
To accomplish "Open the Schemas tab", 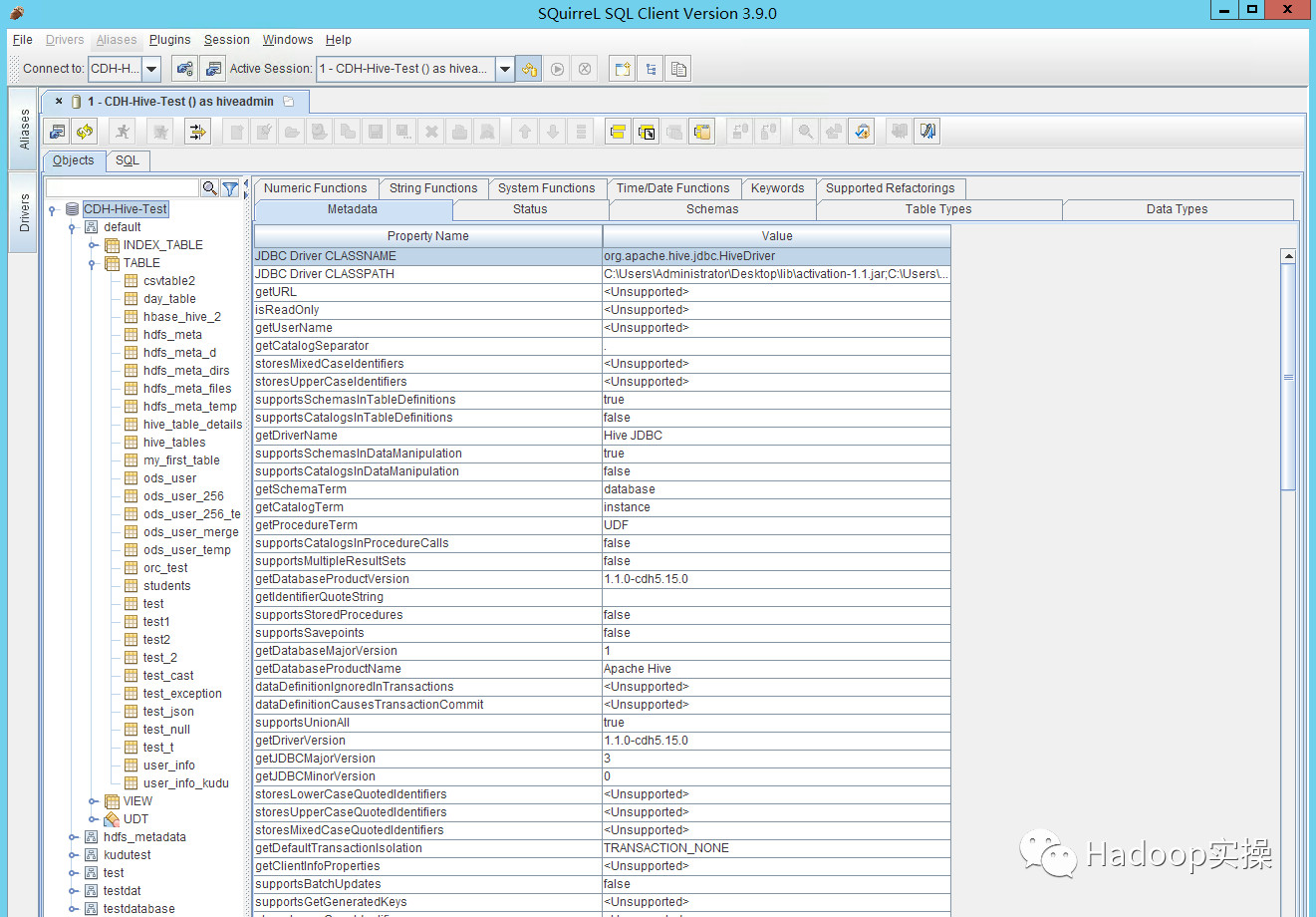I will pyautogui.click(x=712, y=209).
